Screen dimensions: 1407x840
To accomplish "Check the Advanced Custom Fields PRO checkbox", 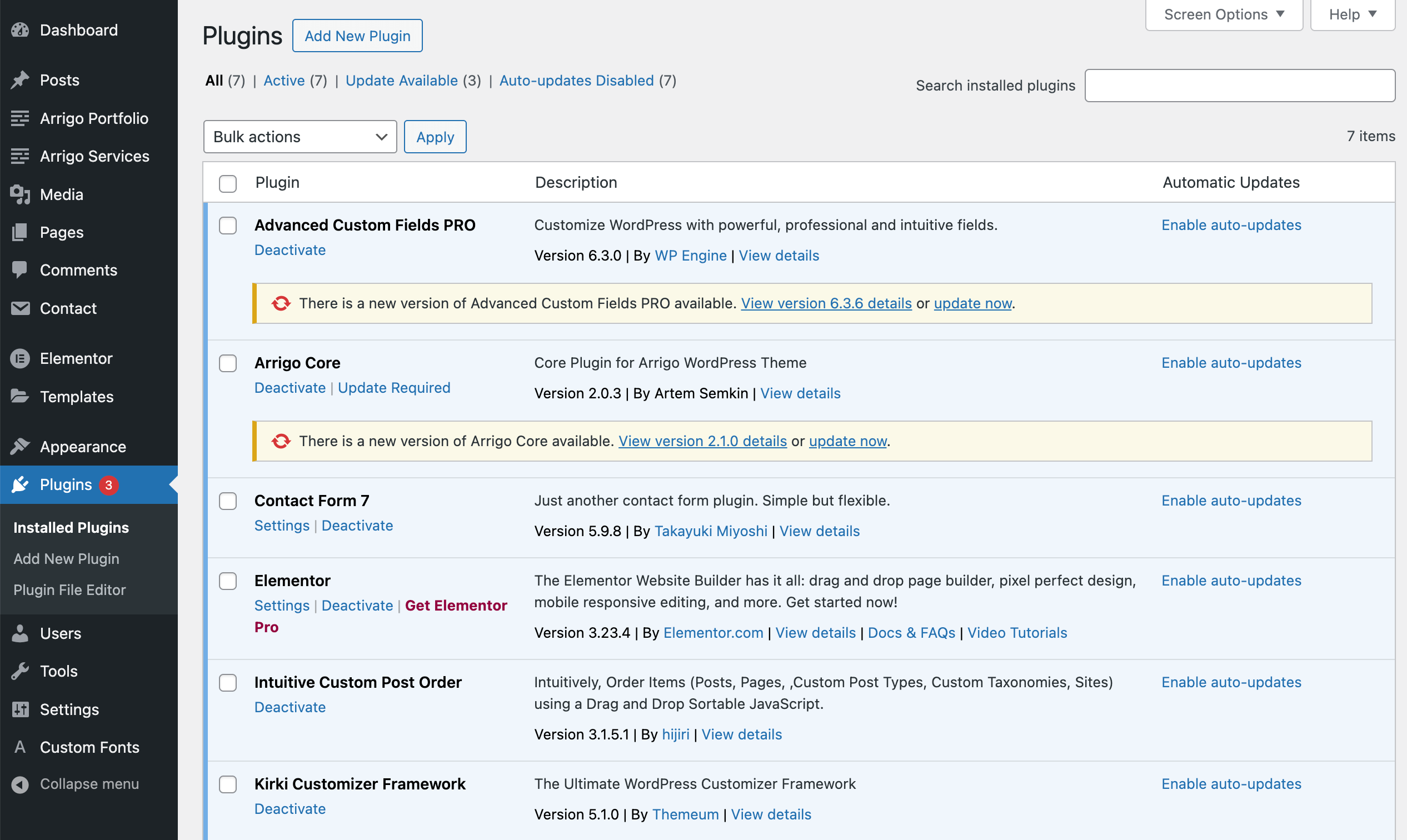I will [228, 226].
